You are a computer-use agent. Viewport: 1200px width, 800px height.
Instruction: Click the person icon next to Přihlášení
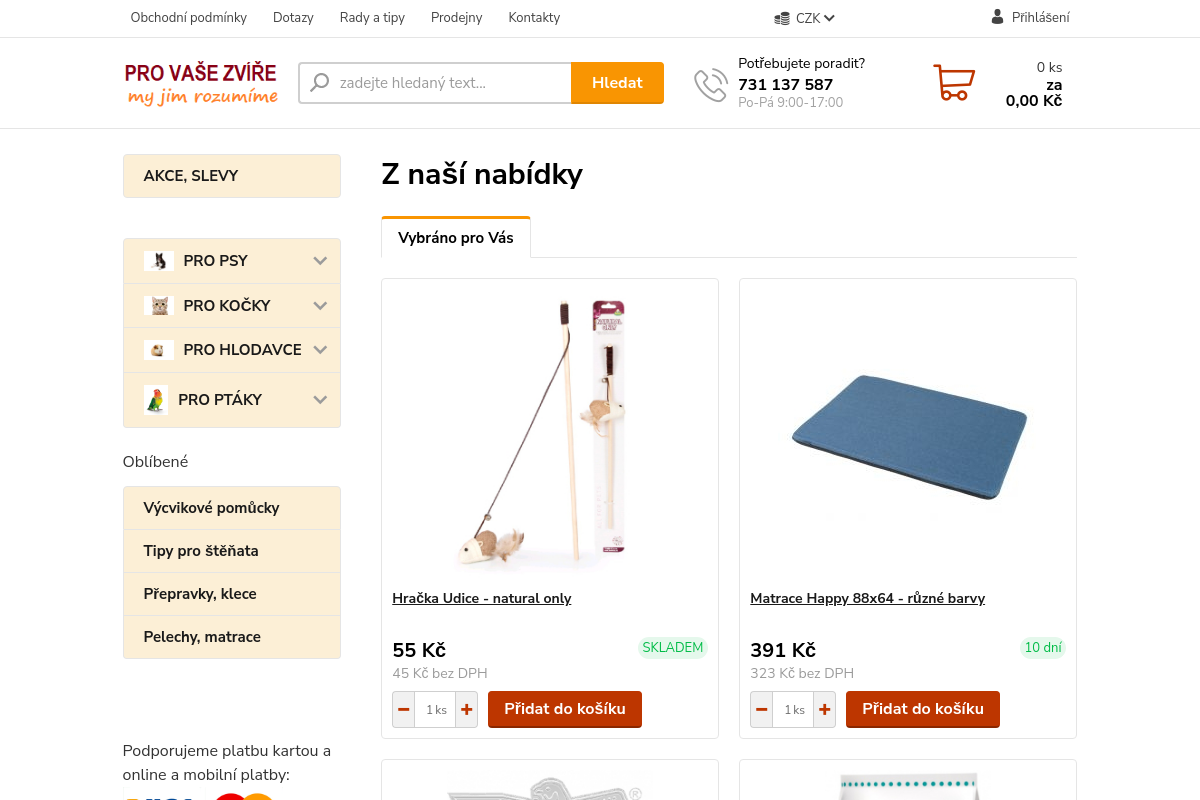click(x=997, y=16)
